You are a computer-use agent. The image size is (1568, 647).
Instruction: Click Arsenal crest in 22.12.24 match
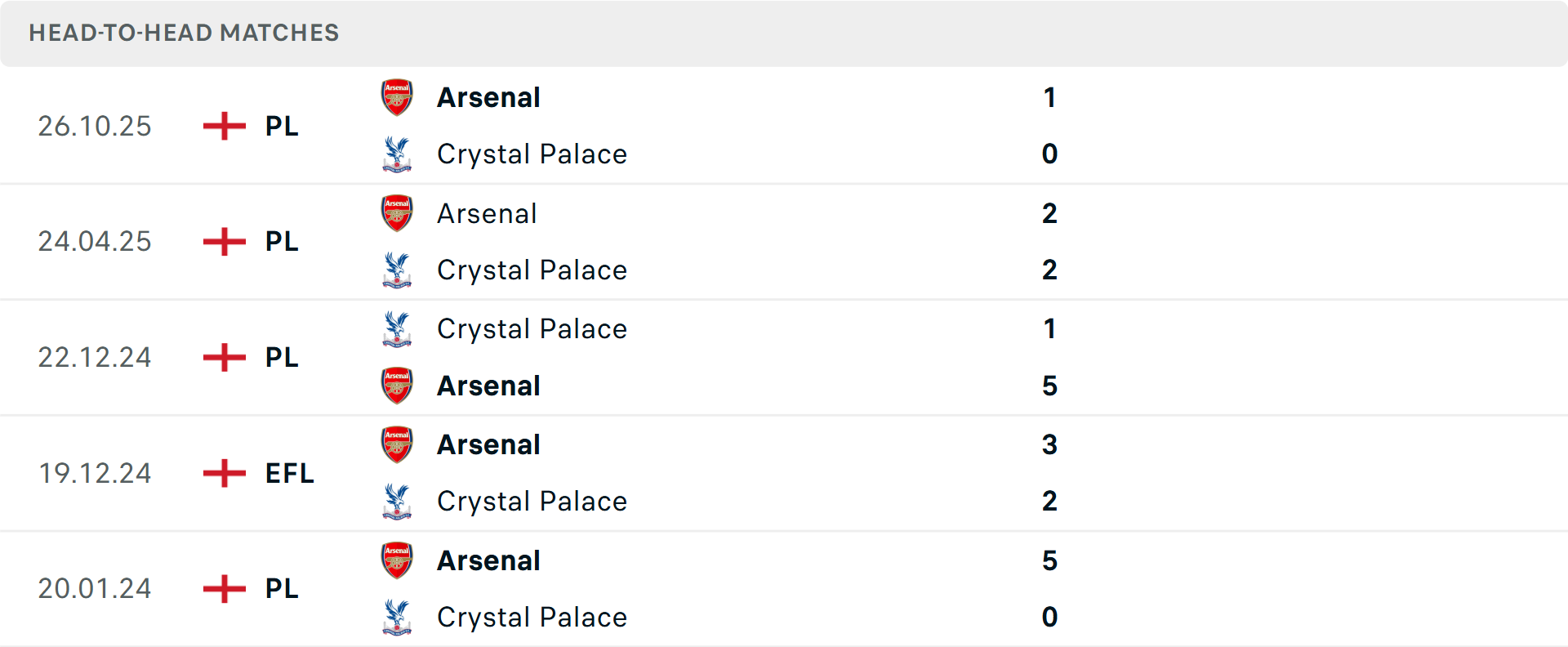click(x=397, y=386)
